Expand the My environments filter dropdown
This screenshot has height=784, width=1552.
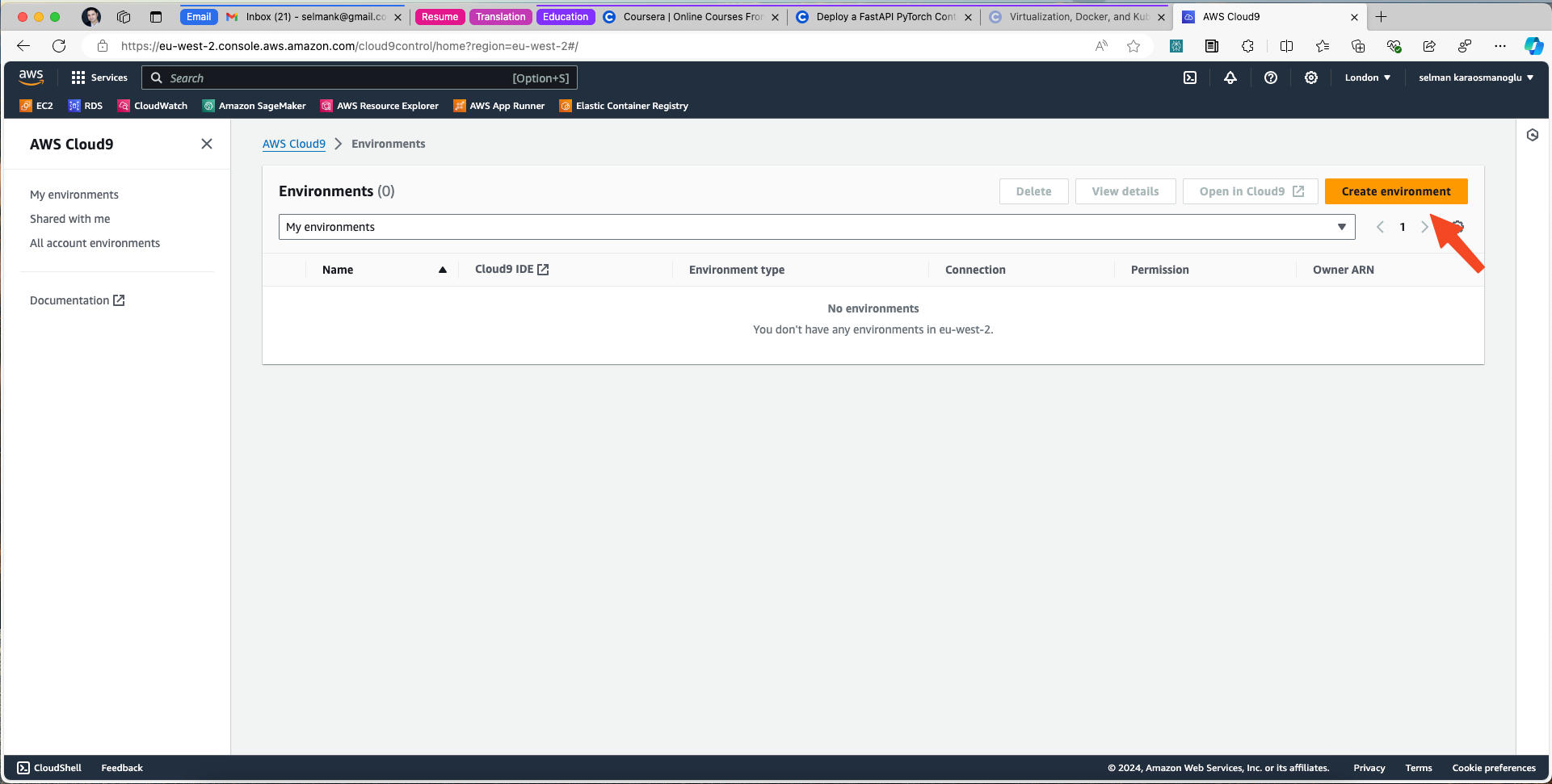817,227
